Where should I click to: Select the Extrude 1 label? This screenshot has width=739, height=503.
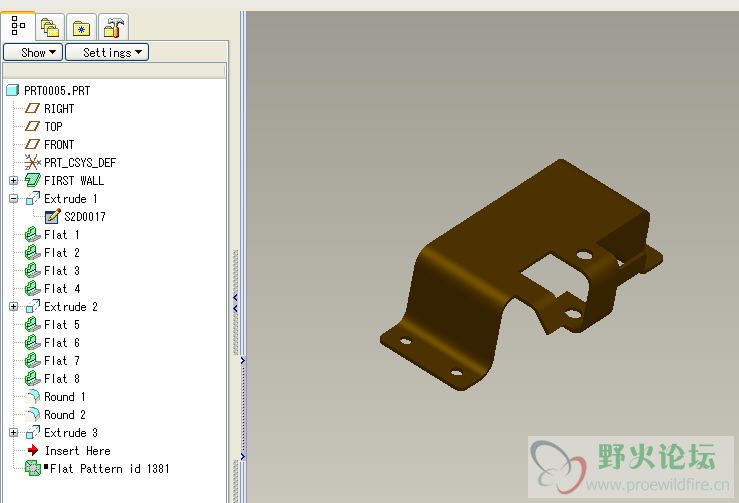[71, 199]
